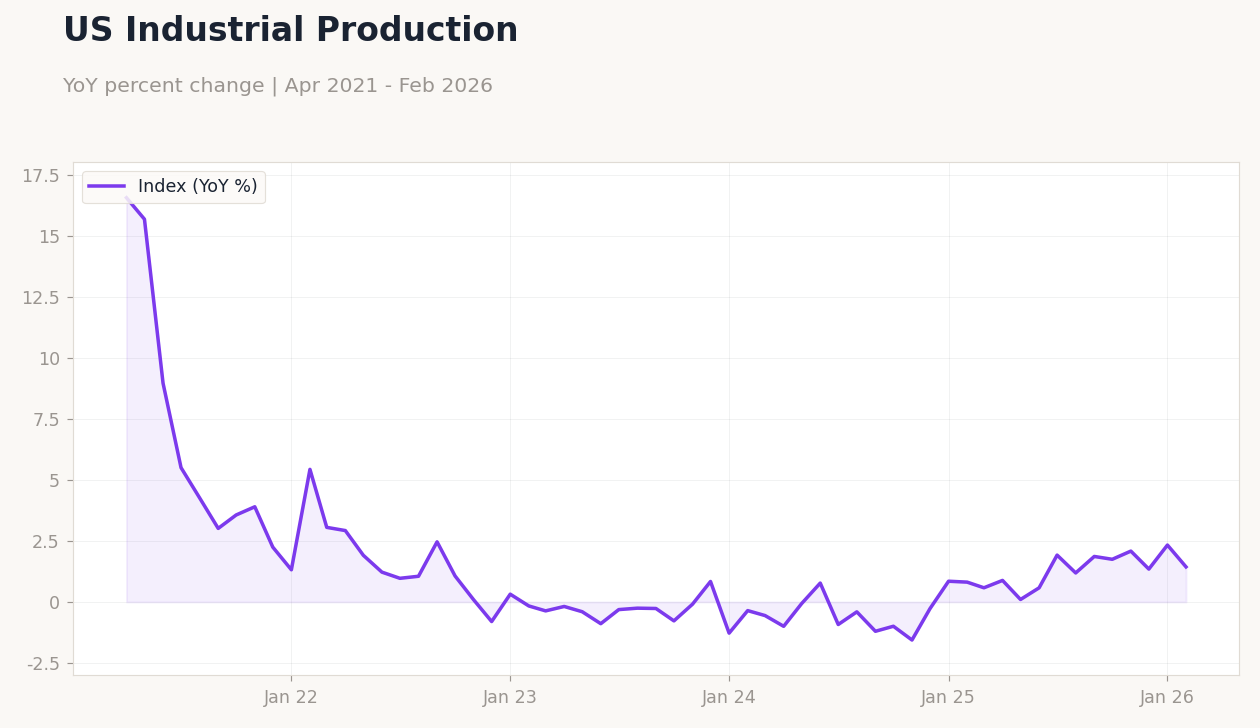Click the Index (YoY %) legend label
Viewport: 1260px width, 728px height.
pyautogui.click(x=198, y=187)
